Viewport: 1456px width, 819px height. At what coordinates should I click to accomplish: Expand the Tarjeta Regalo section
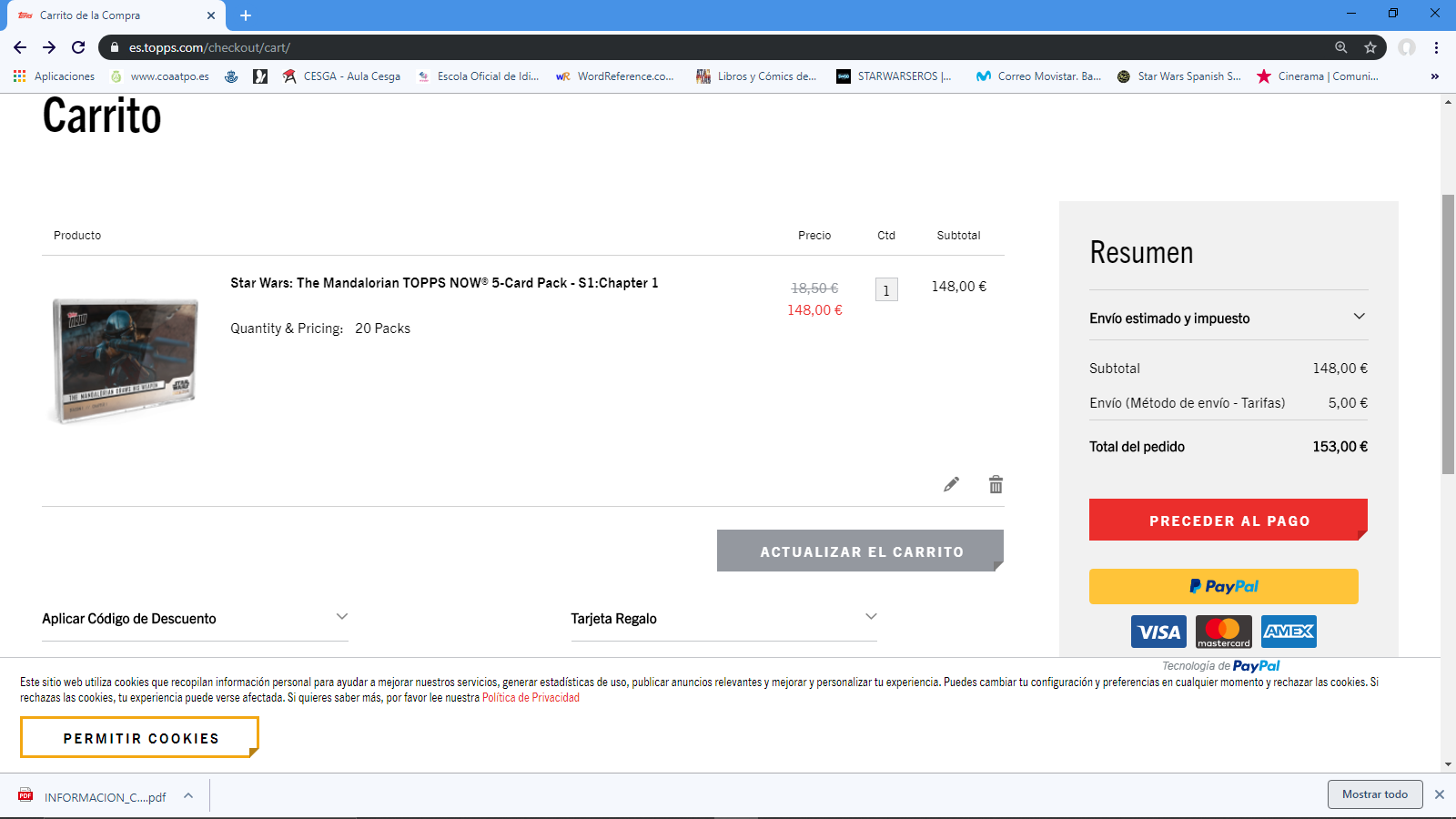click(723, 619)
